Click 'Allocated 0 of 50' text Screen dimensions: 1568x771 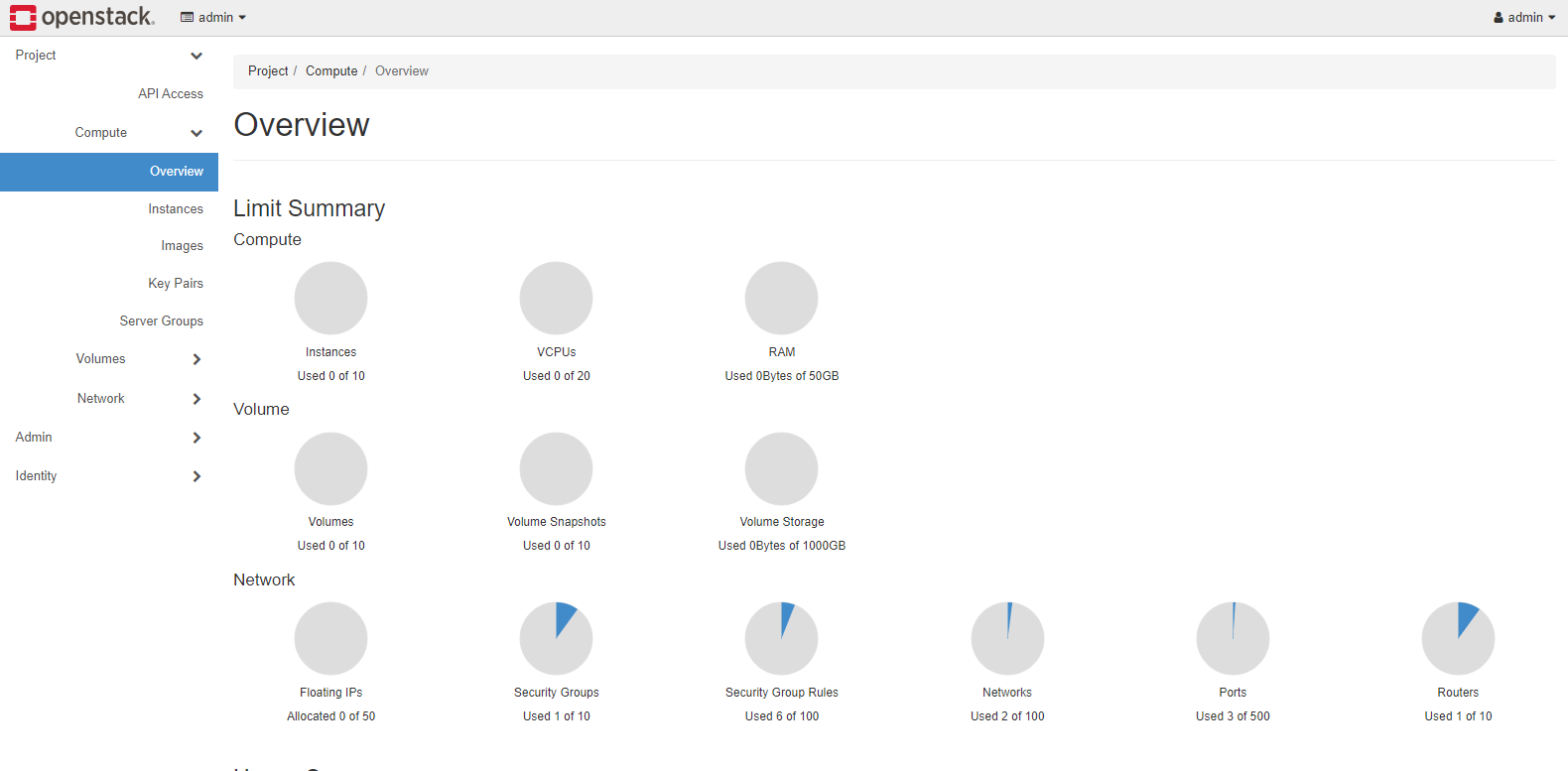point(331,716)
